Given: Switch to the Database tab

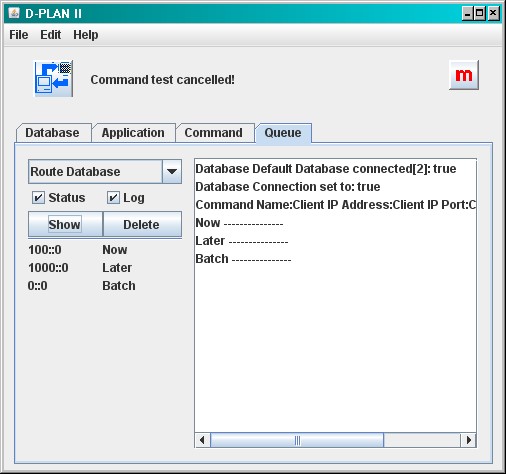Looking at the screenshot, I should (x=53, y=133).
